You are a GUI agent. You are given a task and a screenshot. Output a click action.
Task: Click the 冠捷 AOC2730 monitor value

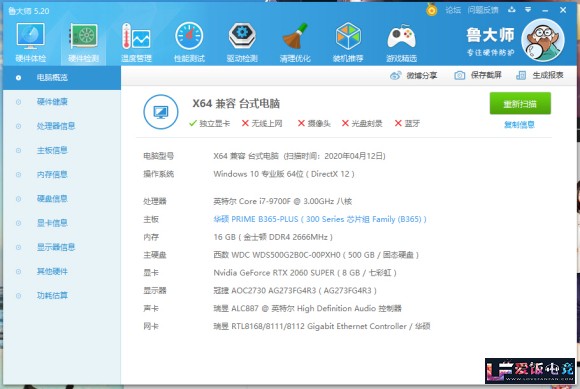[x=295, y=291]
